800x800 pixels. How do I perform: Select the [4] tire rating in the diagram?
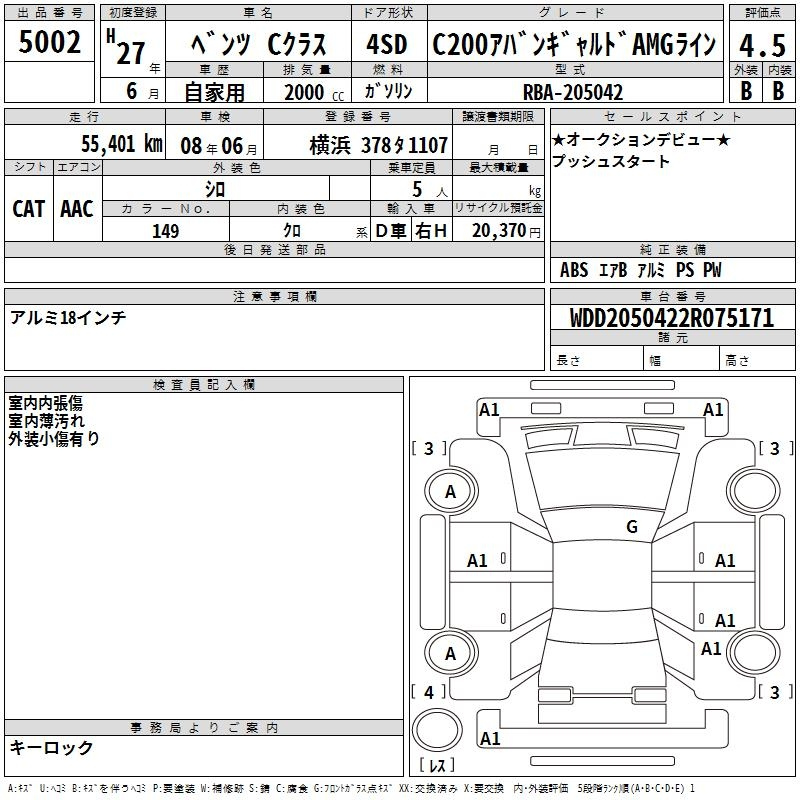click(429, 692)
